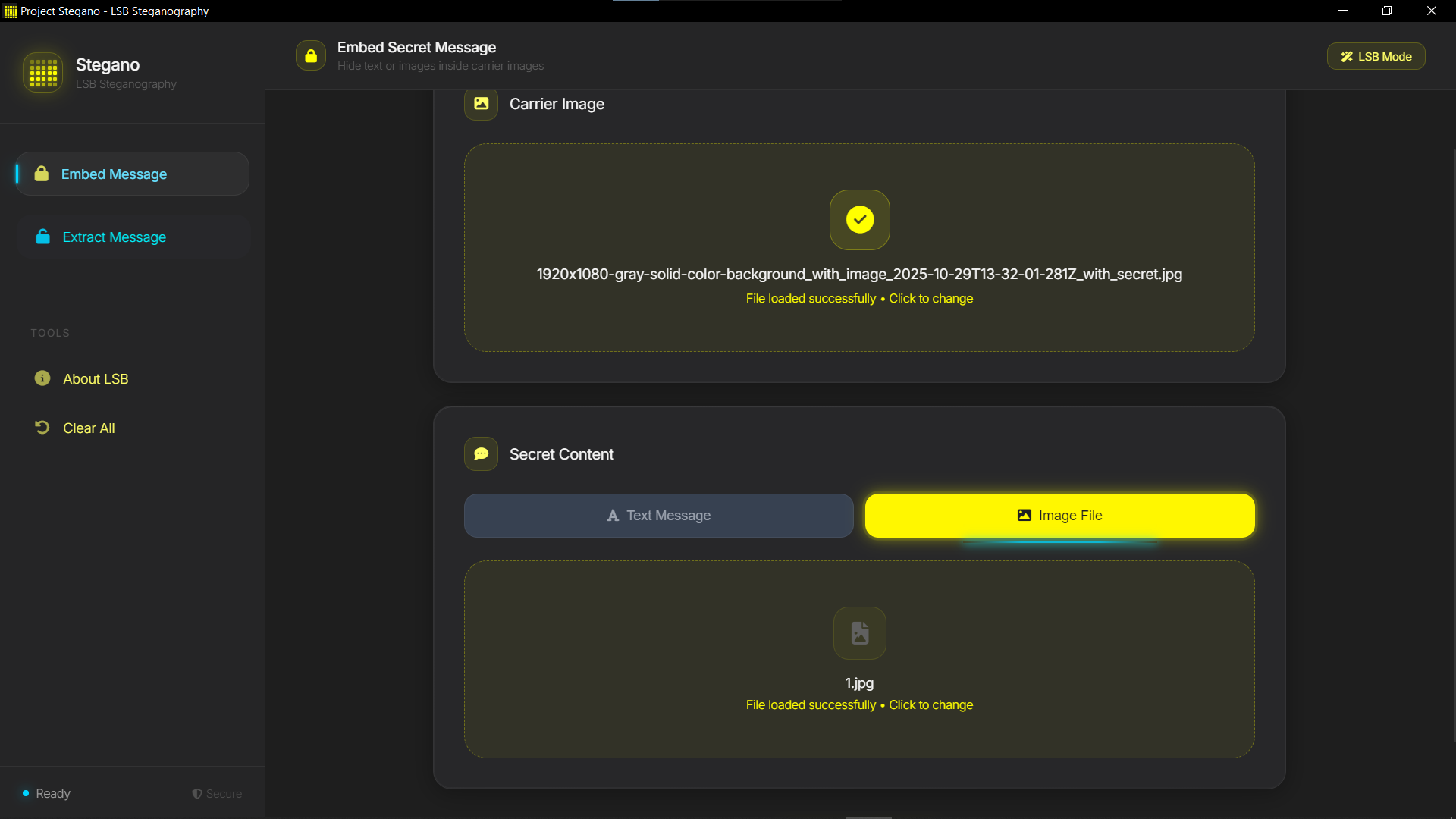Image resolution: width=1456 pixels, height=819 pixels.
Task: Click Clear All in the sidebar
Action: point(89,428)
